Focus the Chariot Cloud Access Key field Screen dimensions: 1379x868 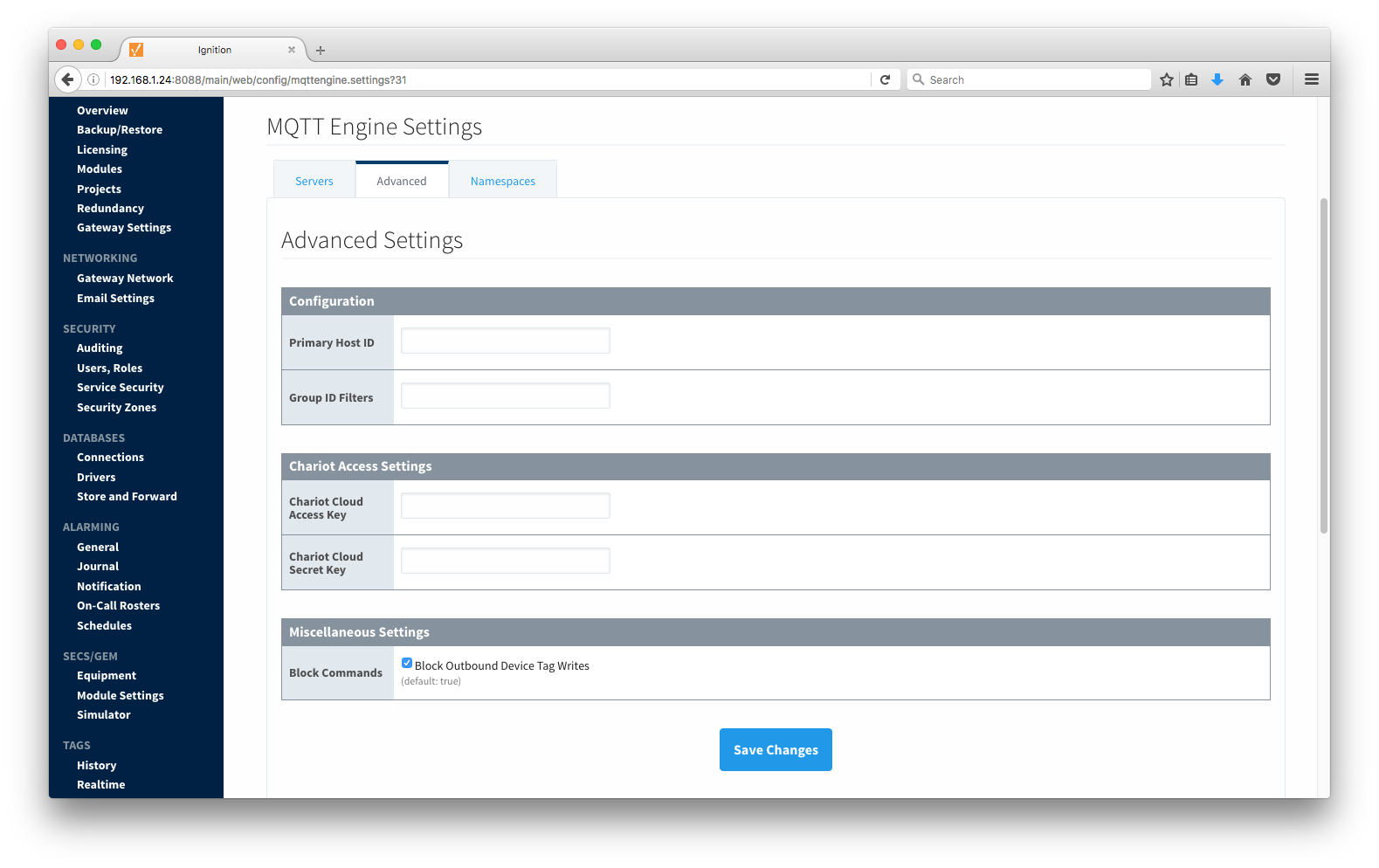pyautogui.click(x=506, y=506)
